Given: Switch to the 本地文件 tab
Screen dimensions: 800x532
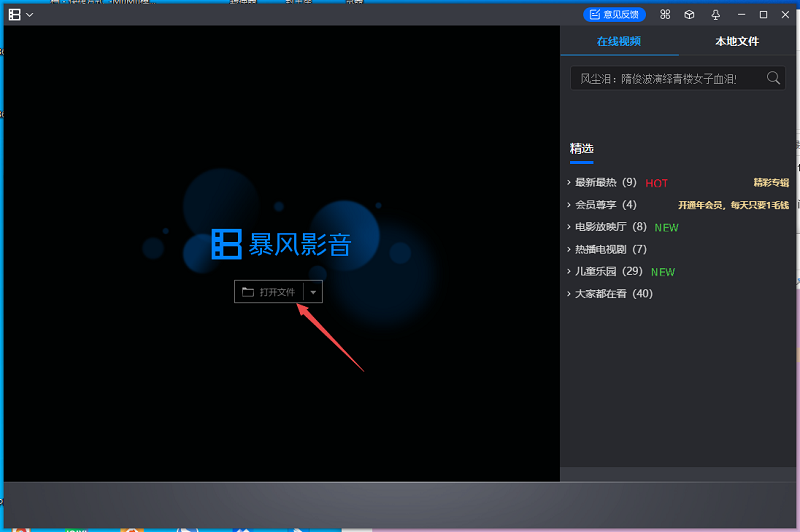Looking at the screenshot, I should coord(737,41).
